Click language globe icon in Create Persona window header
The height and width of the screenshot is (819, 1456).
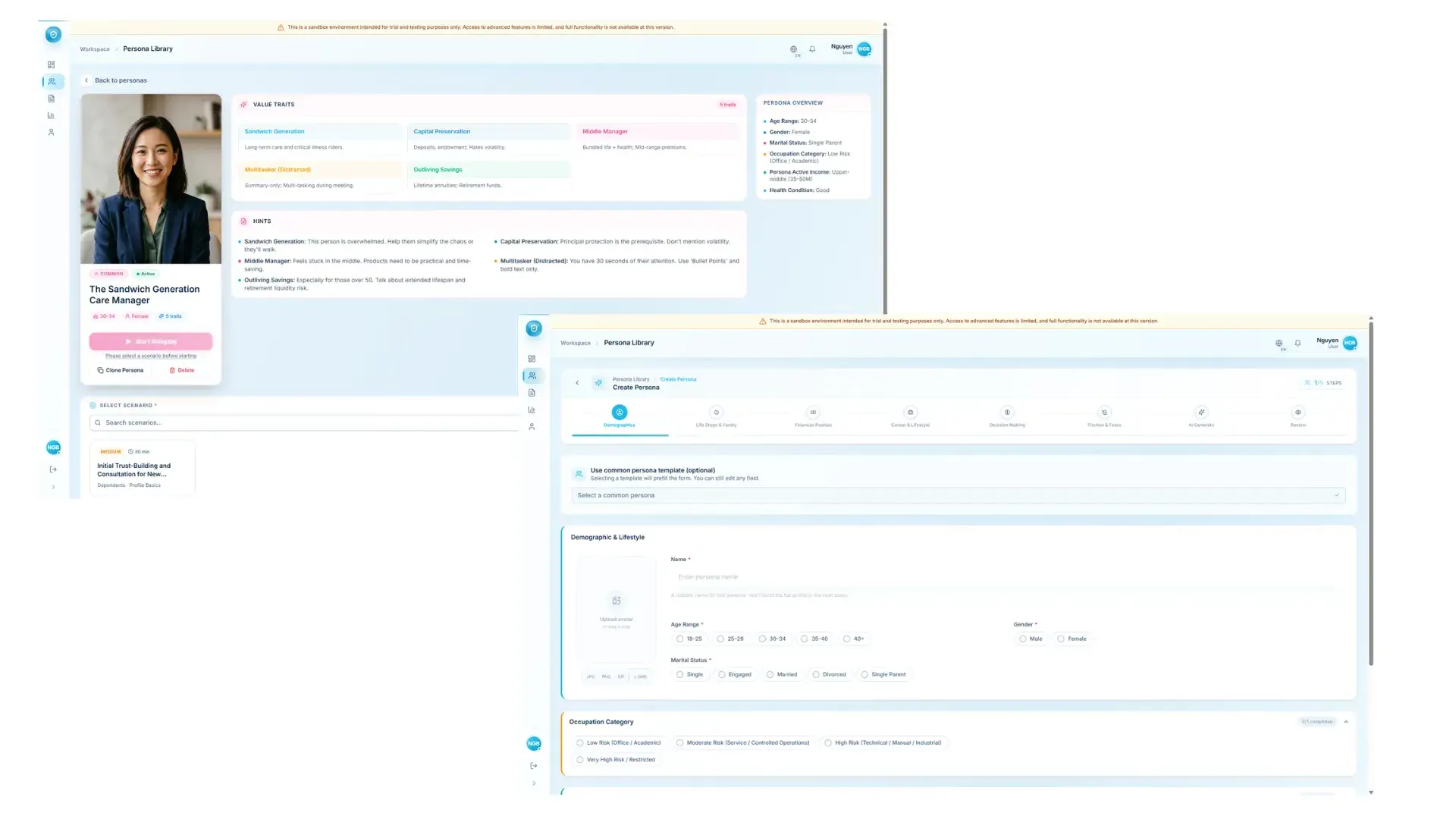[1279, 344]
